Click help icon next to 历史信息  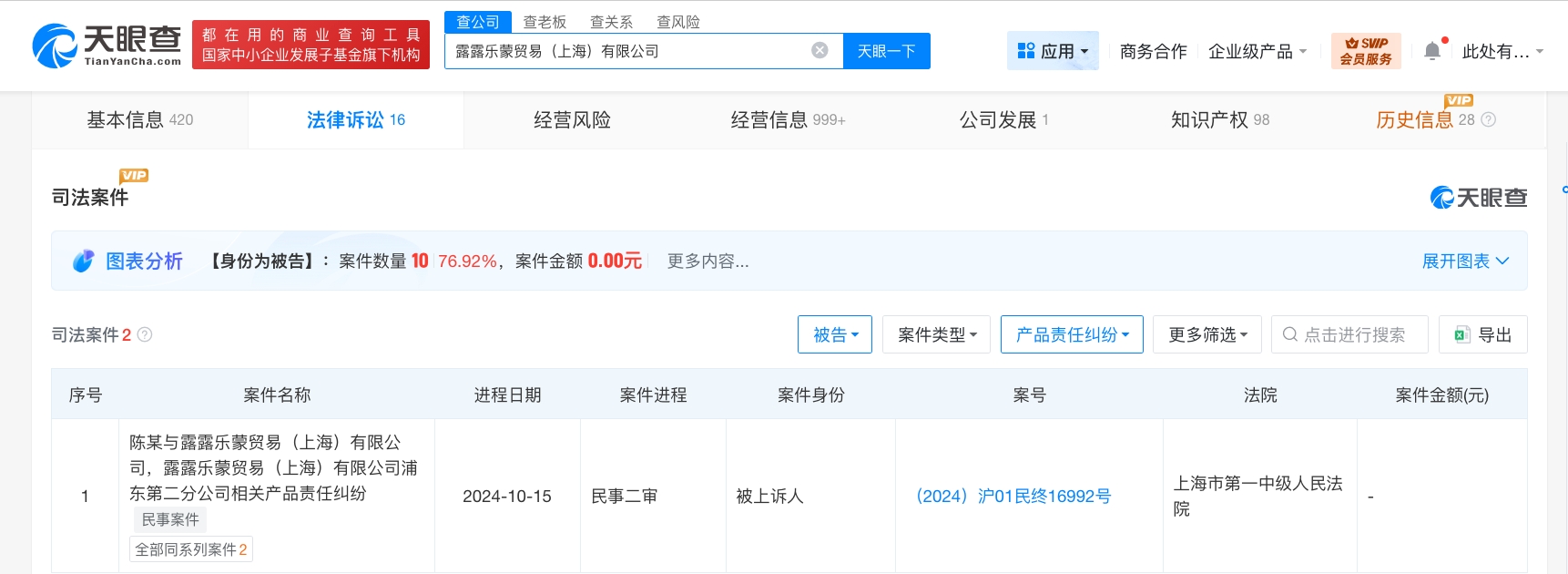(1489, 119)
